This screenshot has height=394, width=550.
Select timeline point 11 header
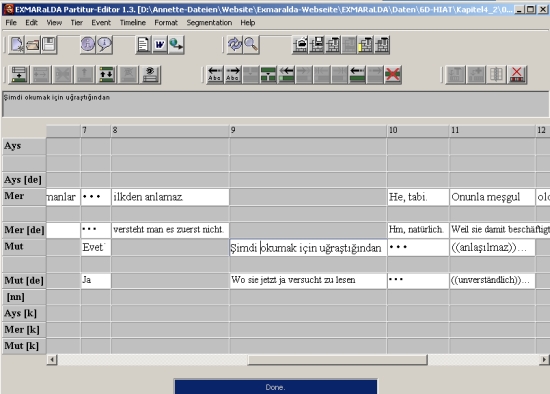pyautogui.click(x=492, y=131)
